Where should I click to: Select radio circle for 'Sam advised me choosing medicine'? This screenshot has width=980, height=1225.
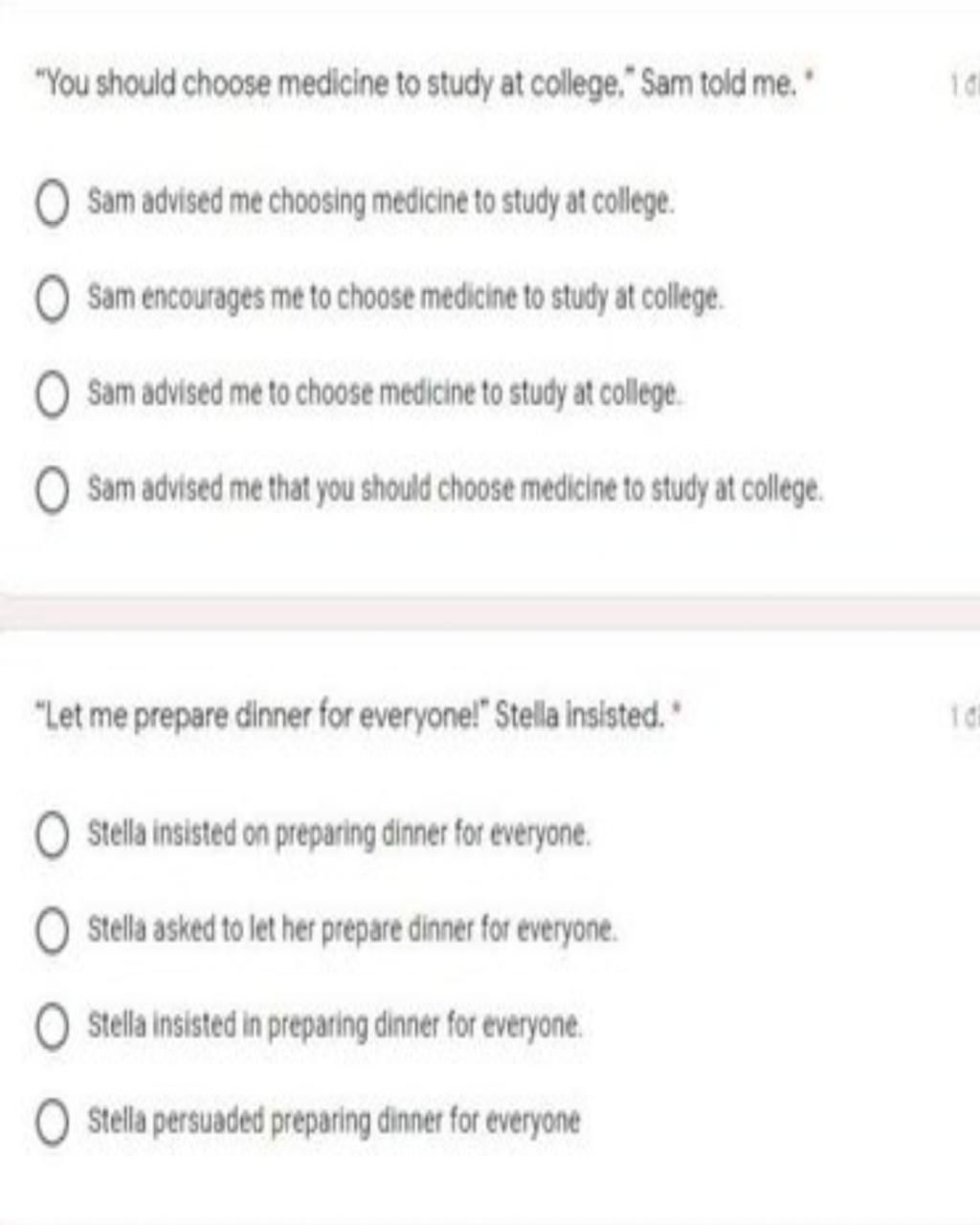(52, 204)
